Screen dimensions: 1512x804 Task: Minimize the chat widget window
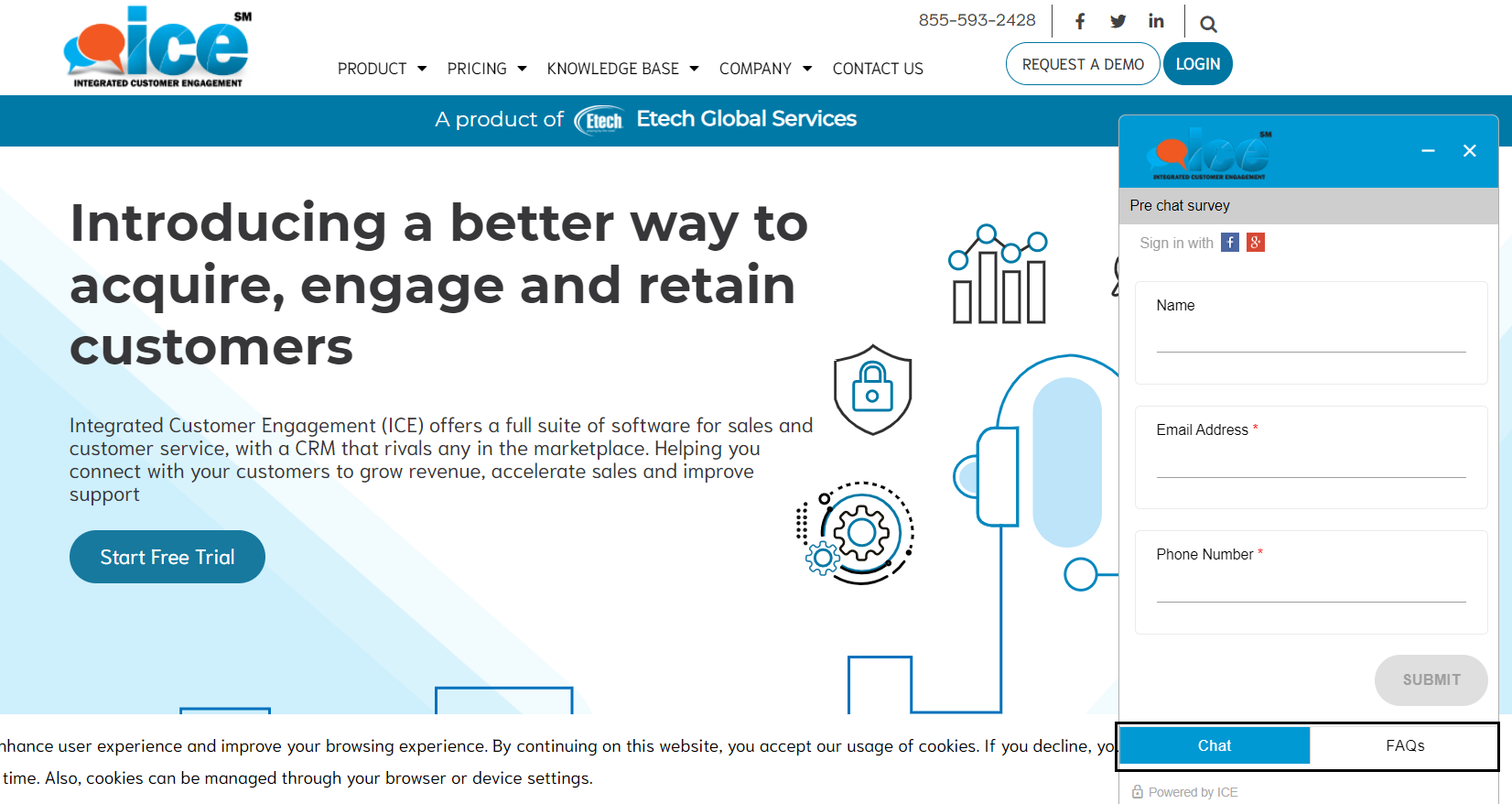coord(1428,151)
